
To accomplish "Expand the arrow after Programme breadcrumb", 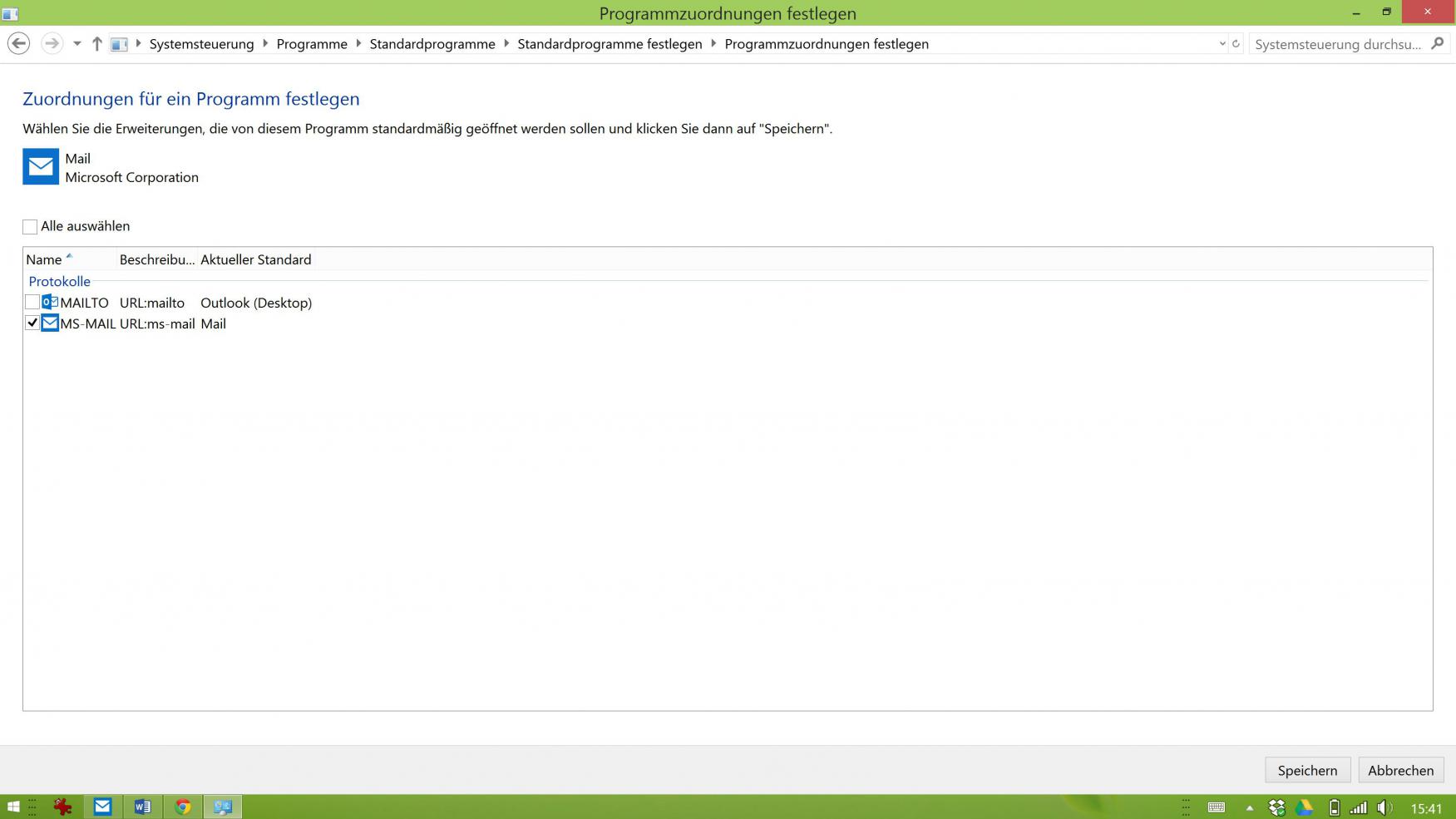I will point(358,43).
